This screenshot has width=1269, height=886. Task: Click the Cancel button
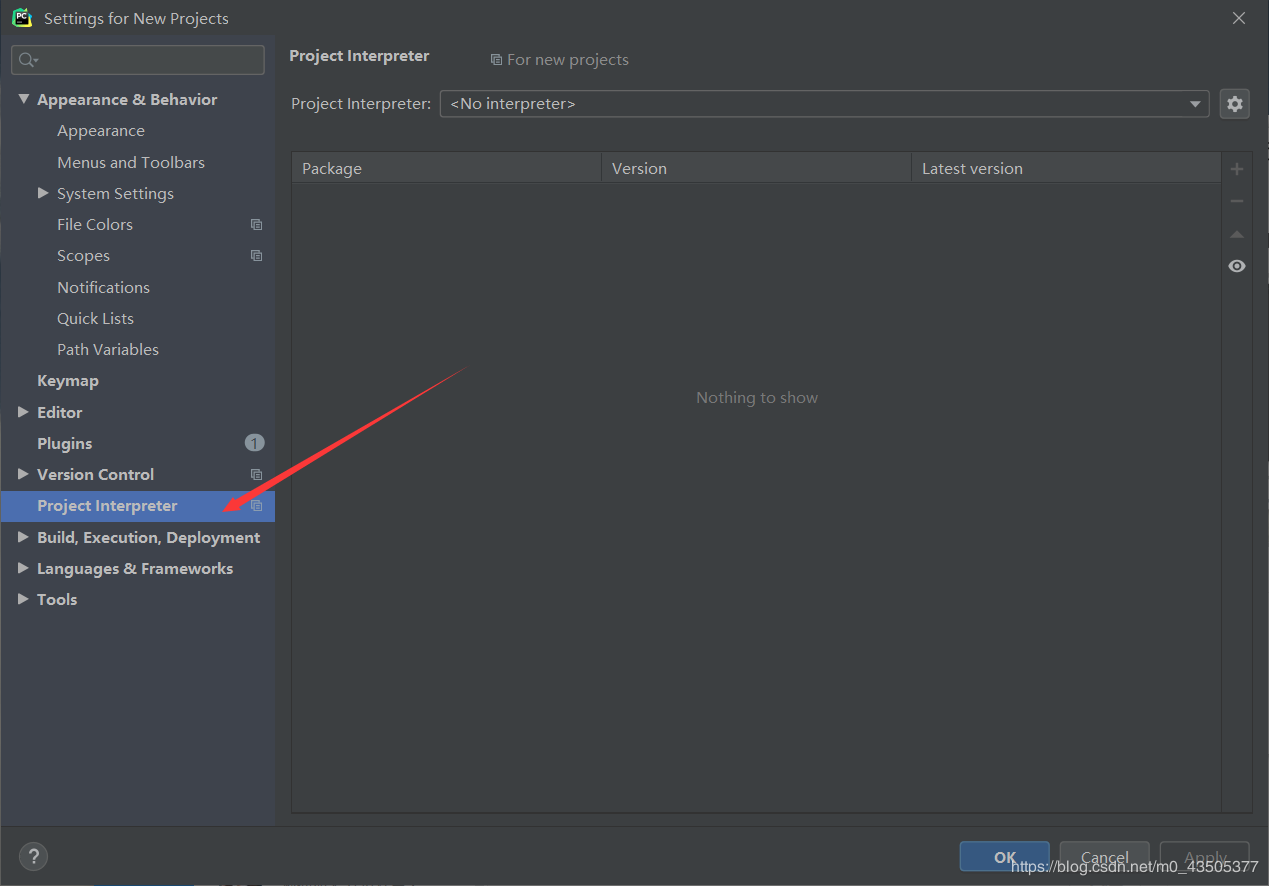[x=1104, y=857]
